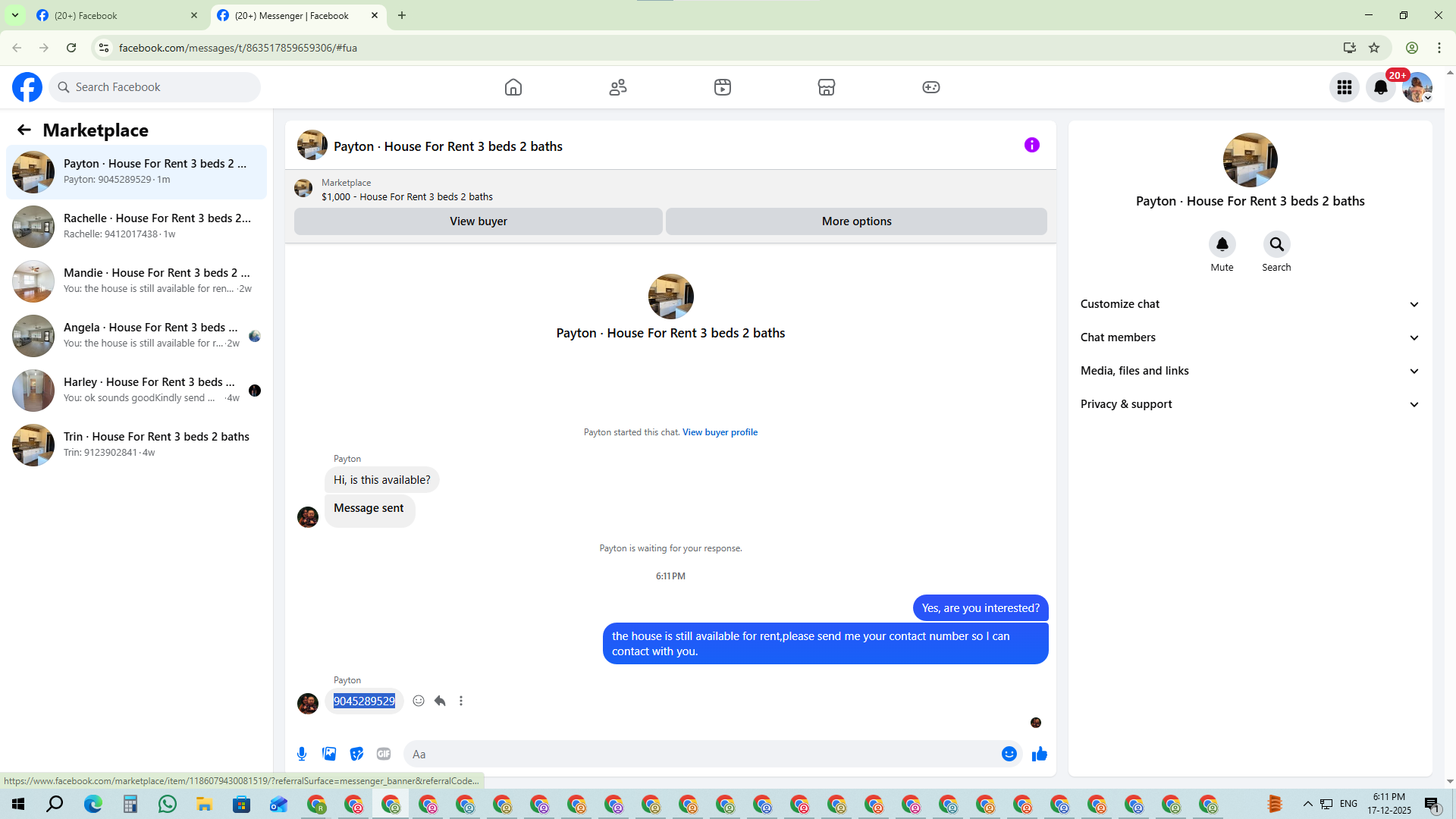Expand the Chat members section
1456x819 pixels.
click(x=1250, y=337)
